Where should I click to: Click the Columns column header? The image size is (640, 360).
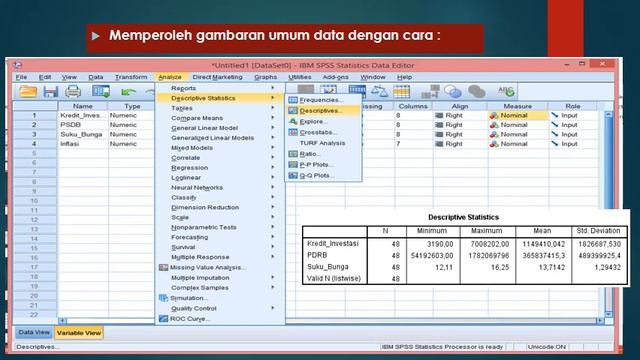413,106
